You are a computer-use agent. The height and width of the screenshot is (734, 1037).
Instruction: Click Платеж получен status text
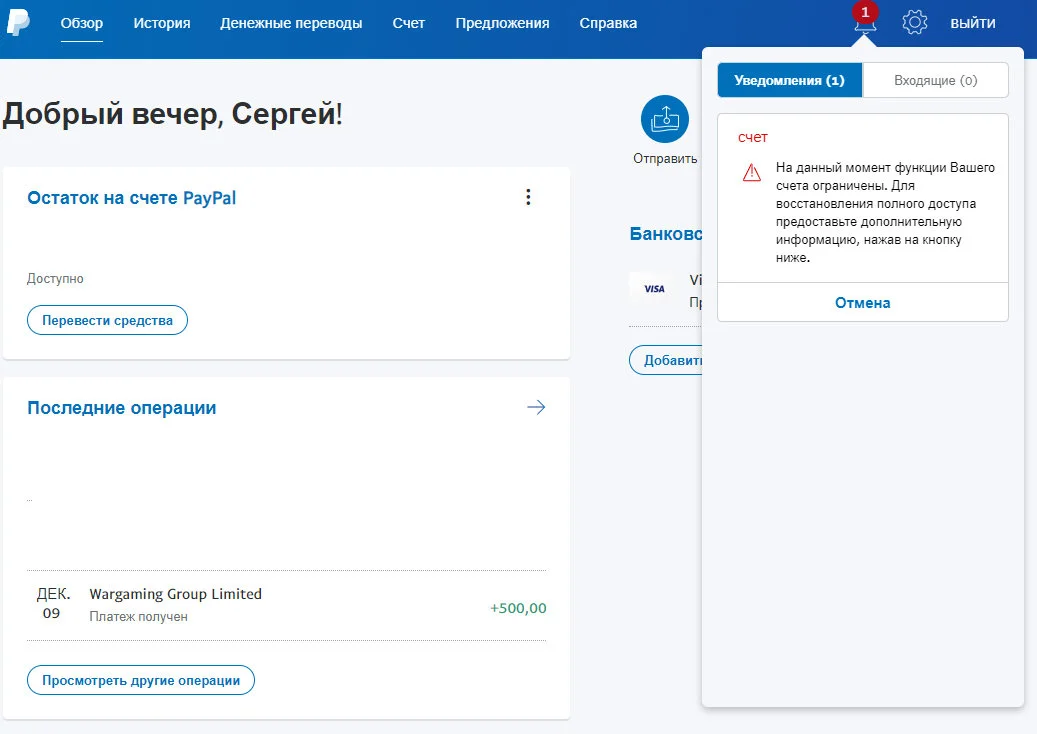click(138, 616)
